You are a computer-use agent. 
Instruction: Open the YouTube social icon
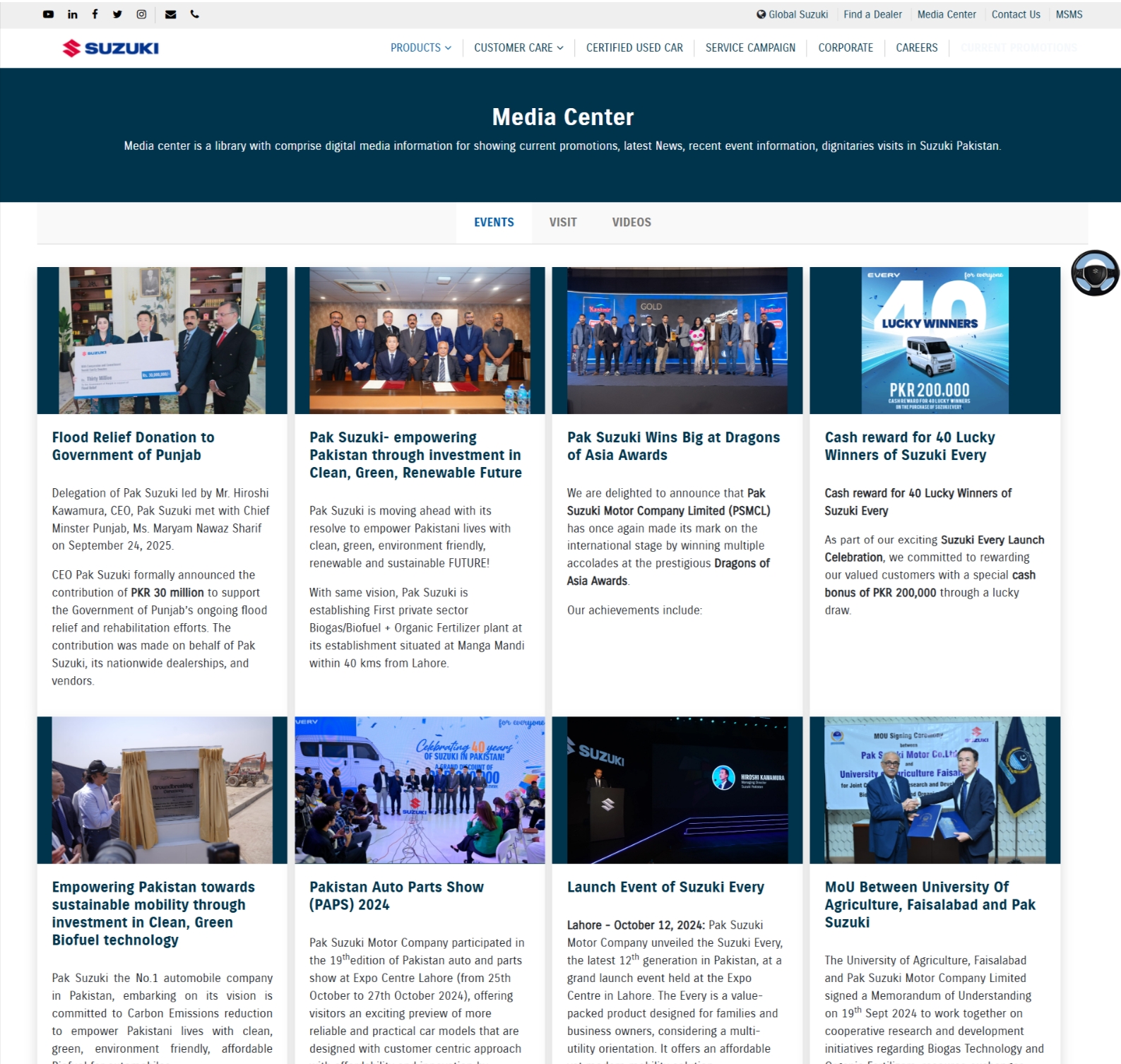tap(48, 14)
